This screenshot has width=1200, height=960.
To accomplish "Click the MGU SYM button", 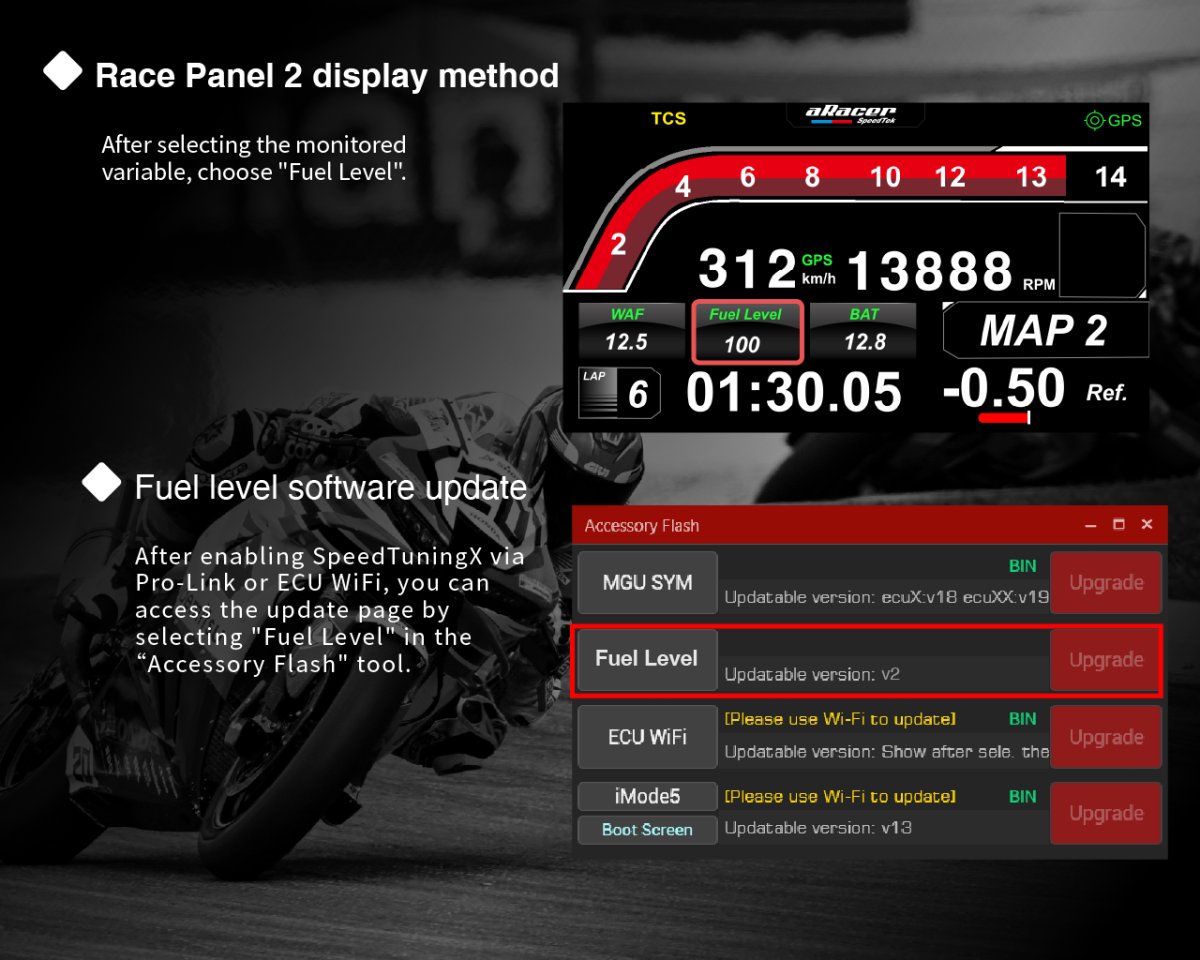I will tap(647, 582).
